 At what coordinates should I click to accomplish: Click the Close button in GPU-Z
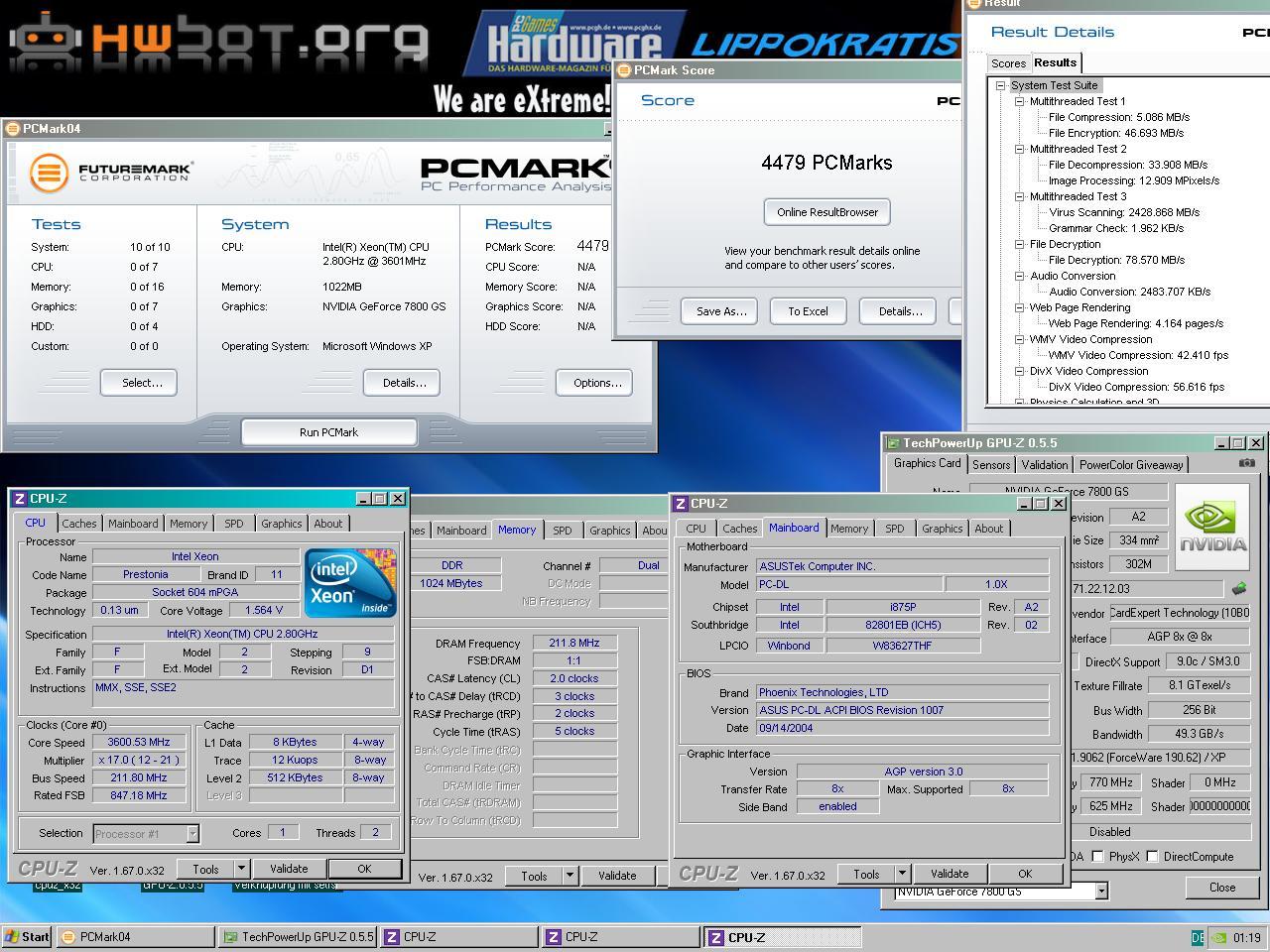[x=1222, y=888]
